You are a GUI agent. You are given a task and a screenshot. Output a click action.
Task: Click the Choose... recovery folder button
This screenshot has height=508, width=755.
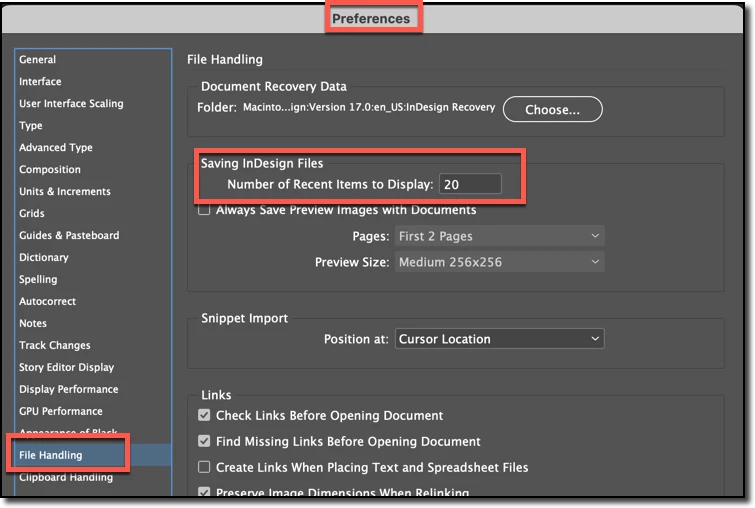point(552,109)
